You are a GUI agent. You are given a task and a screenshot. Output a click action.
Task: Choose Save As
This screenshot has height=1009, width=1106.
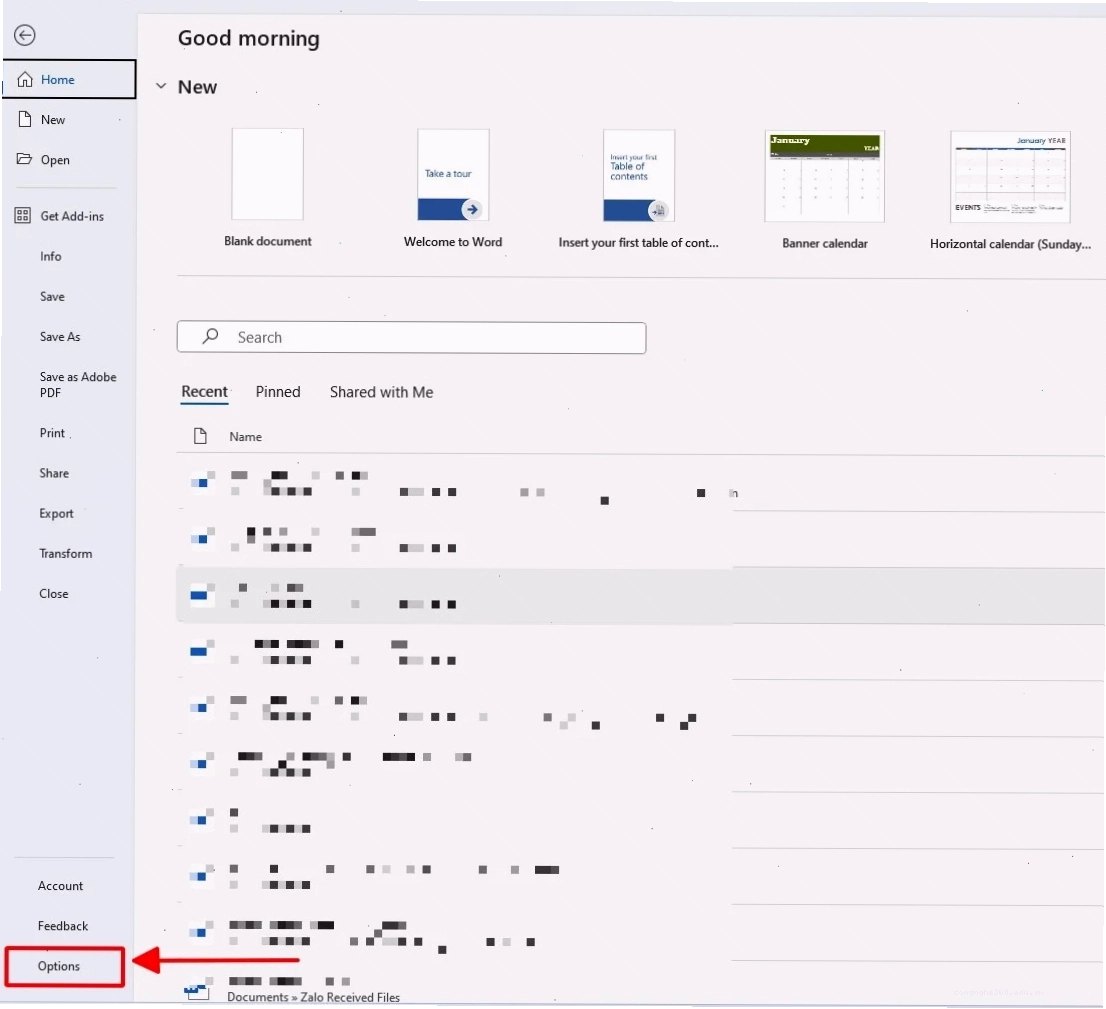tap(60, 337)
